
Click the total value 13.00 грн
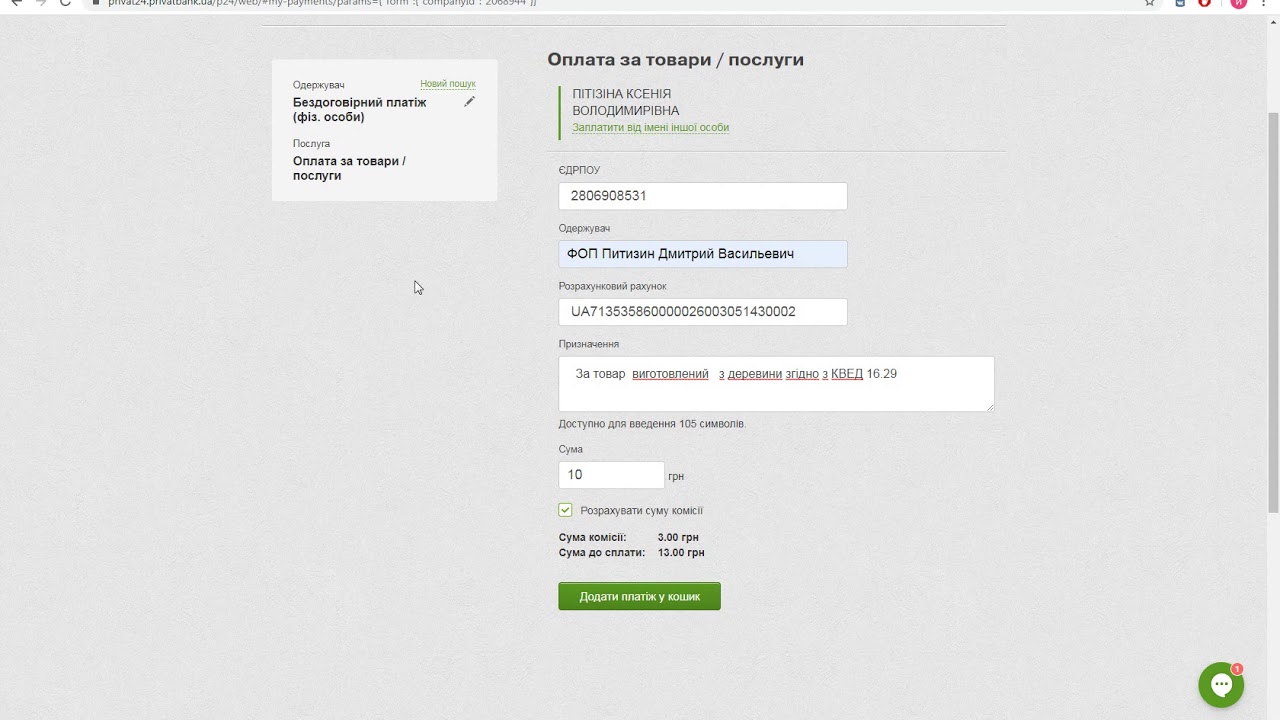point(680,553)
